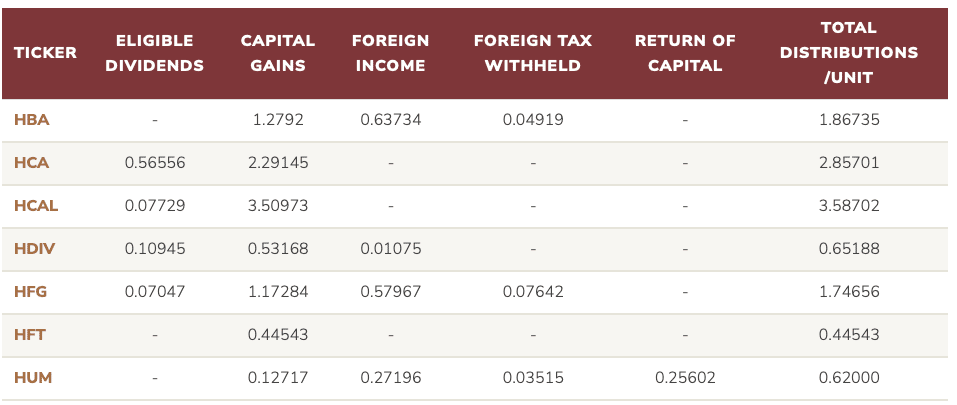Click the Capital Gains column header

pos(278,53)
